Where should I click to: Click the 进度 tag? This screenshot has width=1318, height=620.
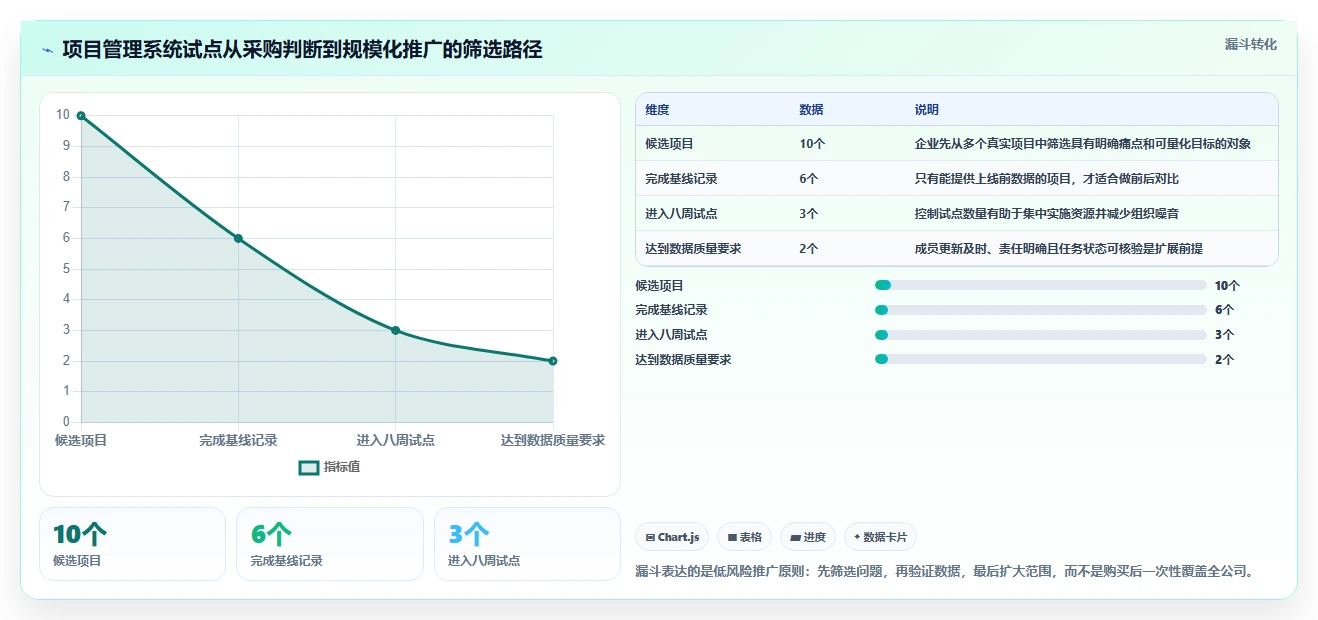(x=808, y=537)
